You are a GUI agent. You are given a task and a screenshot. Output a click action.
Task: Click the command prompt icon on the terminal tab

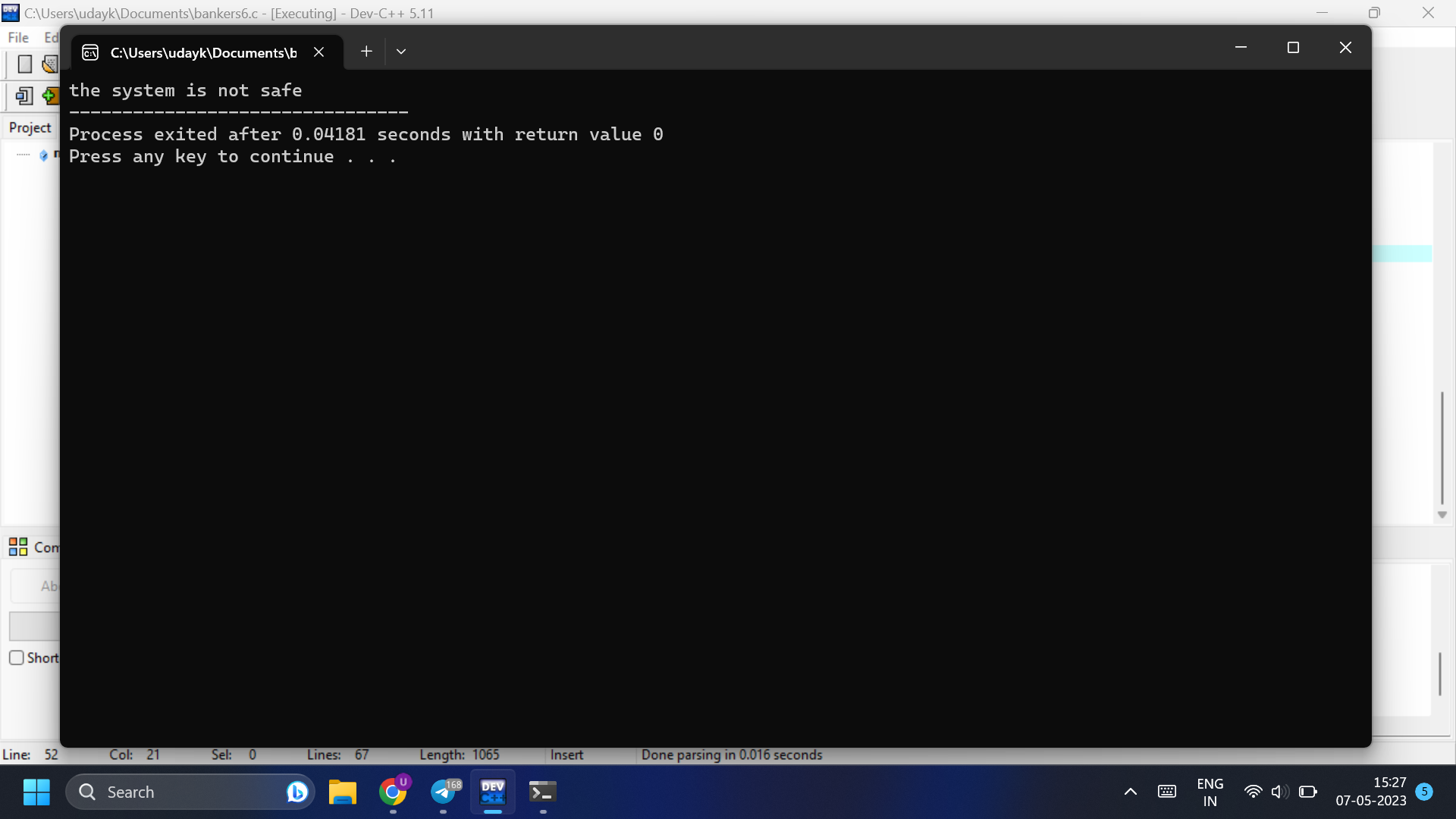89,52
